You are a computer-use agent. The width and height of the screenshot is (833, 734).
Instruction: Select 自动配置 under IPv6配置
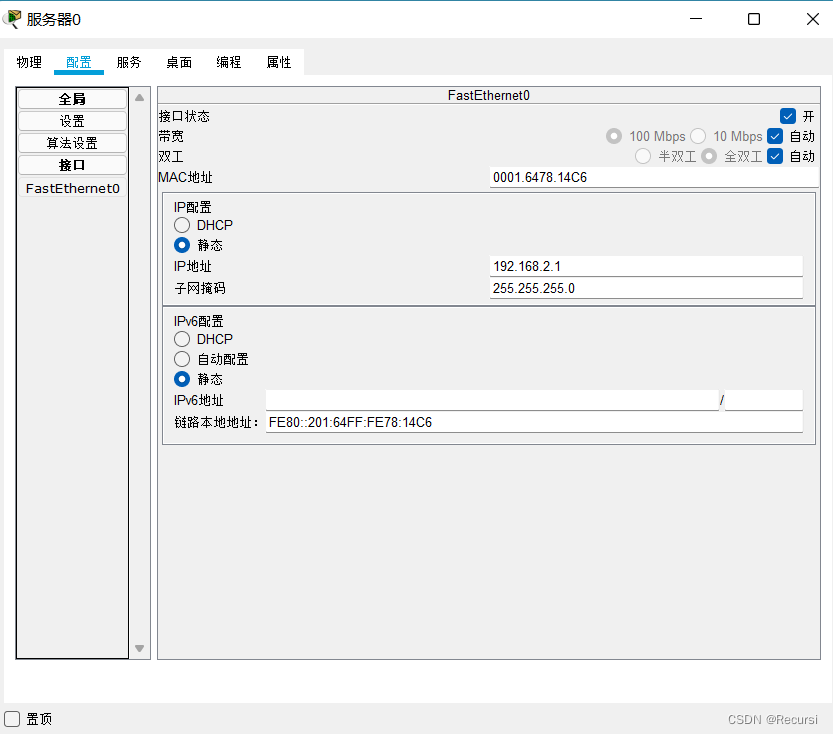click(182, 359)
